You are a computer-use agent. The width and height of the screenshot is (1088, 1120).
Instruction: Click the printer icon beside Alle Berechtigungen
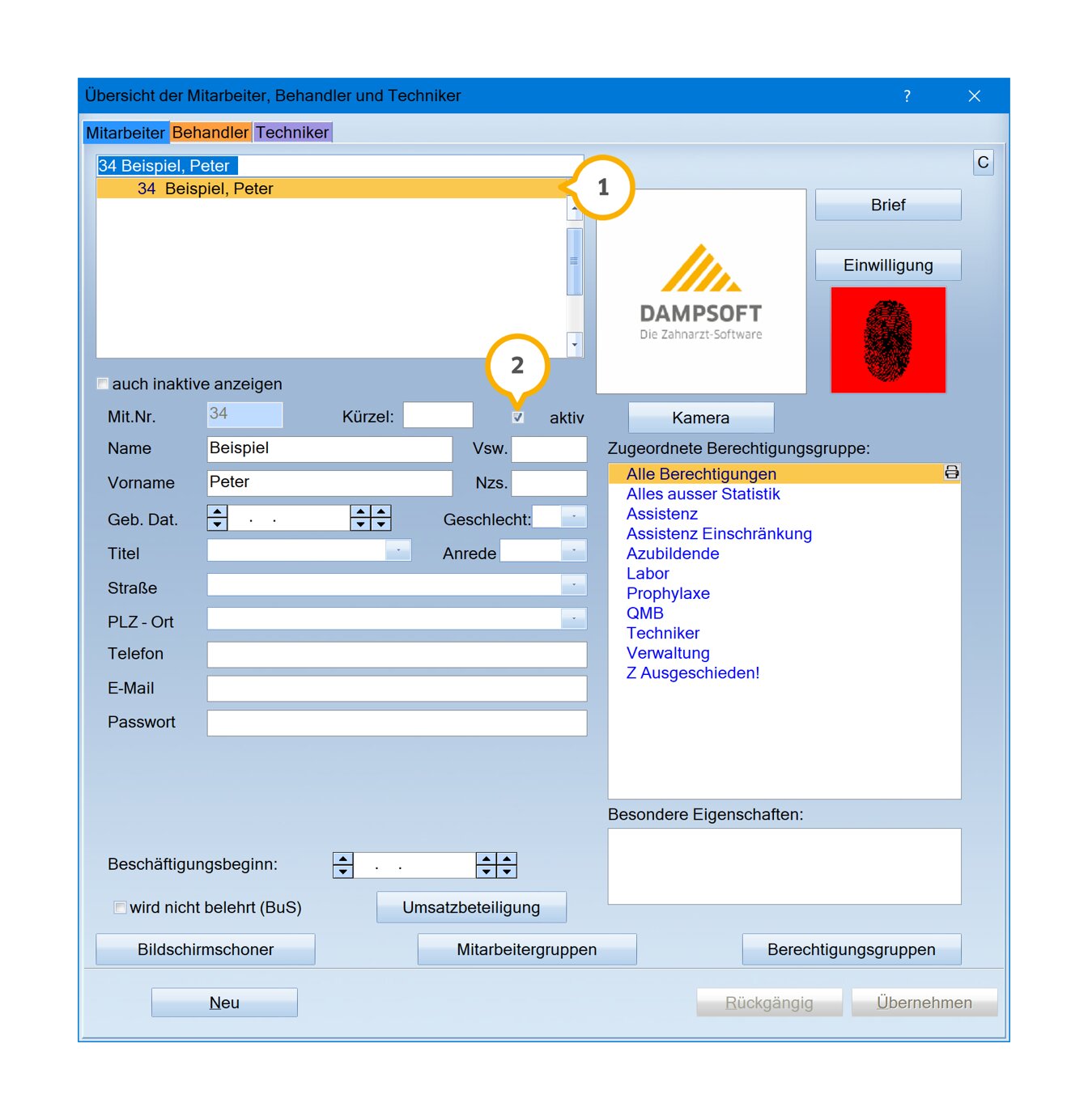(952, 473)
